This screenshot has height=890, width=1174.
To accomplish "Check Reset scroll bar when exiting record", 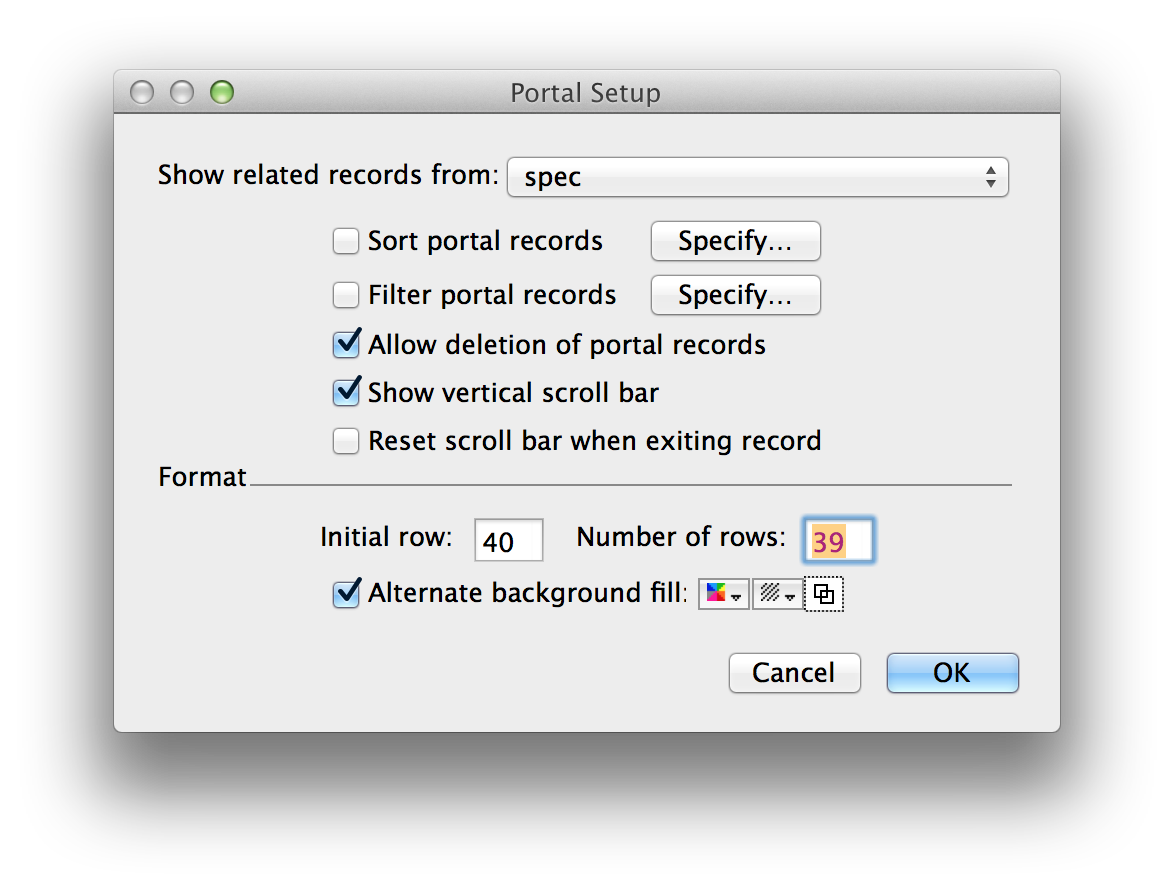I will [x=346, y=441].
